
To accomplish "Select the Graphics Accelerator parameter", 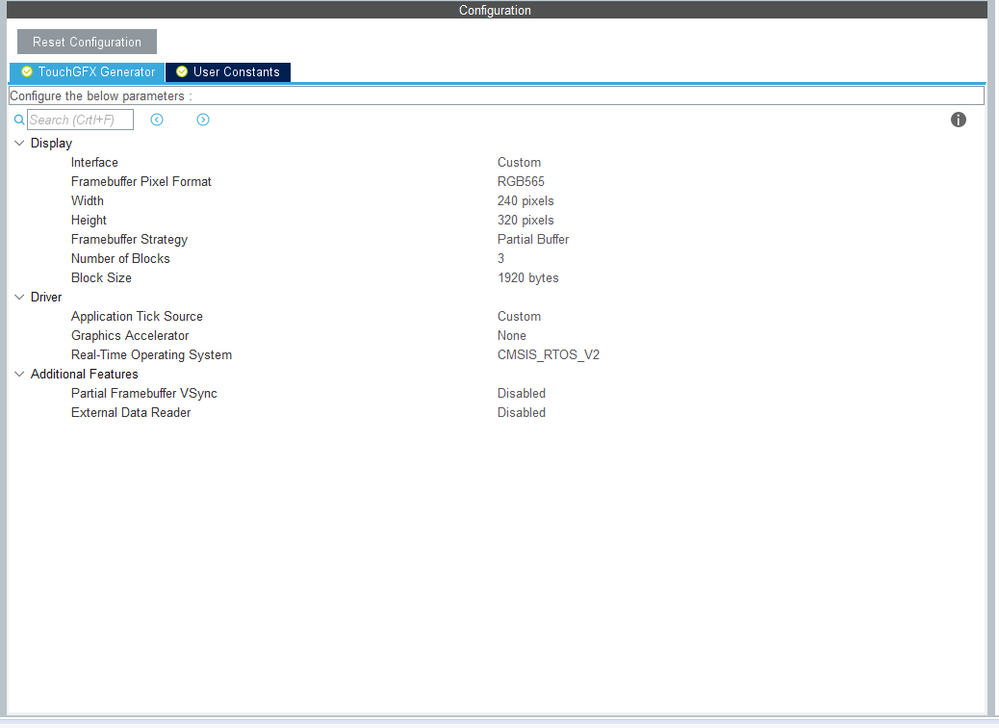I will pyautogui.click(x=130, y=336).
